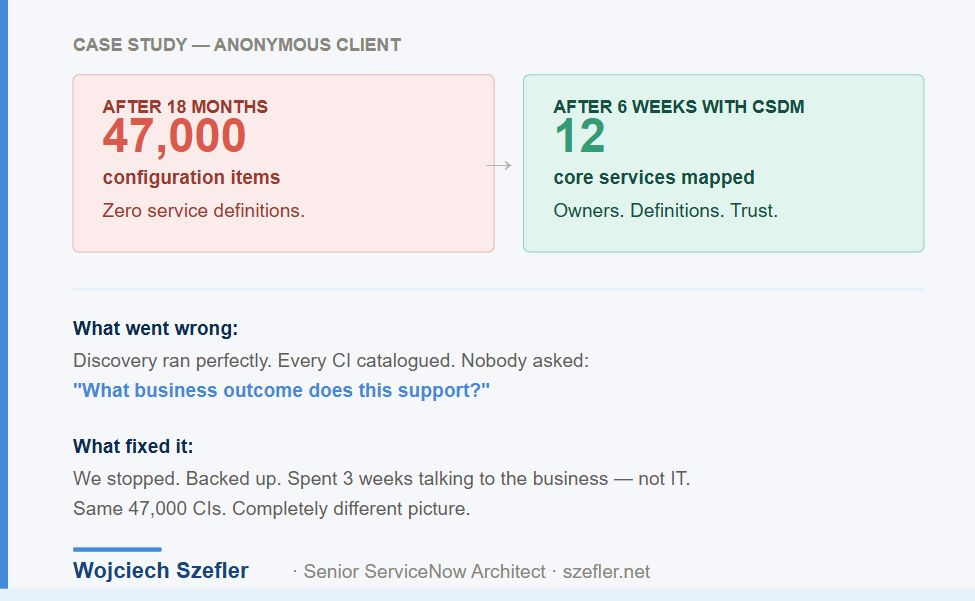The height and width of the screenshot is (601, 975).
Task: Click the "After 6 Weeks with CSDM" label
Action: 678,107
